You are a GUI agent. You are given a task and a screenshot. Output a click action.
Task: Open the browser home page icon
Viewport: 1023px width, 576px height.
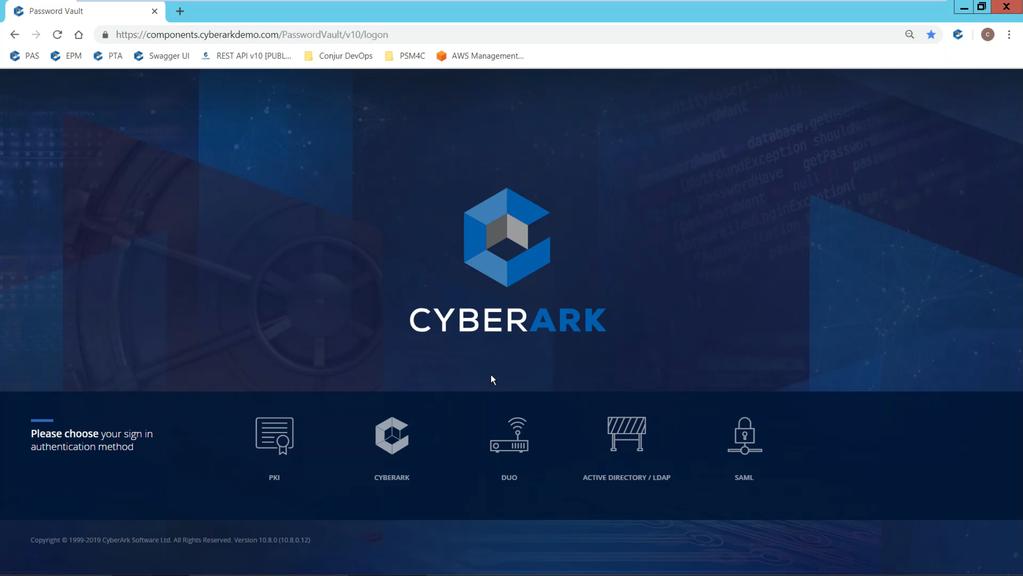78,35
